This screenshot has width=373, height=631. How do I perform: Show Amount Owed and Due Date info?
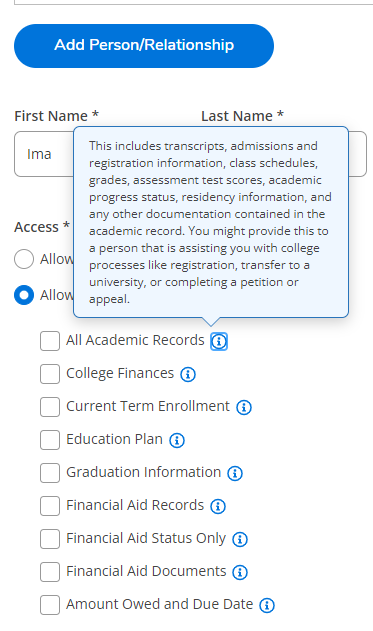coord(267,606)
